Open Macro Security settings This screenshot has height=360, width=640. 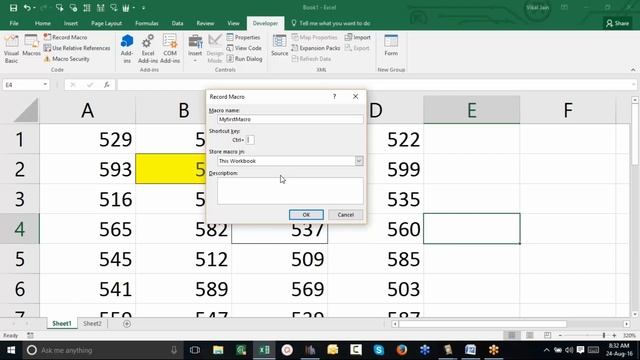tap(67, 59)
